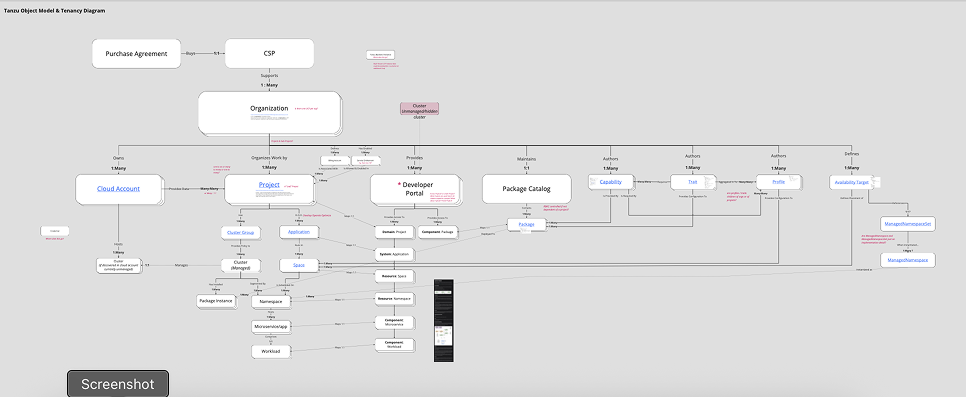Select the Microservice/app node
Screen dimensions: 966x397
[270, 326]
